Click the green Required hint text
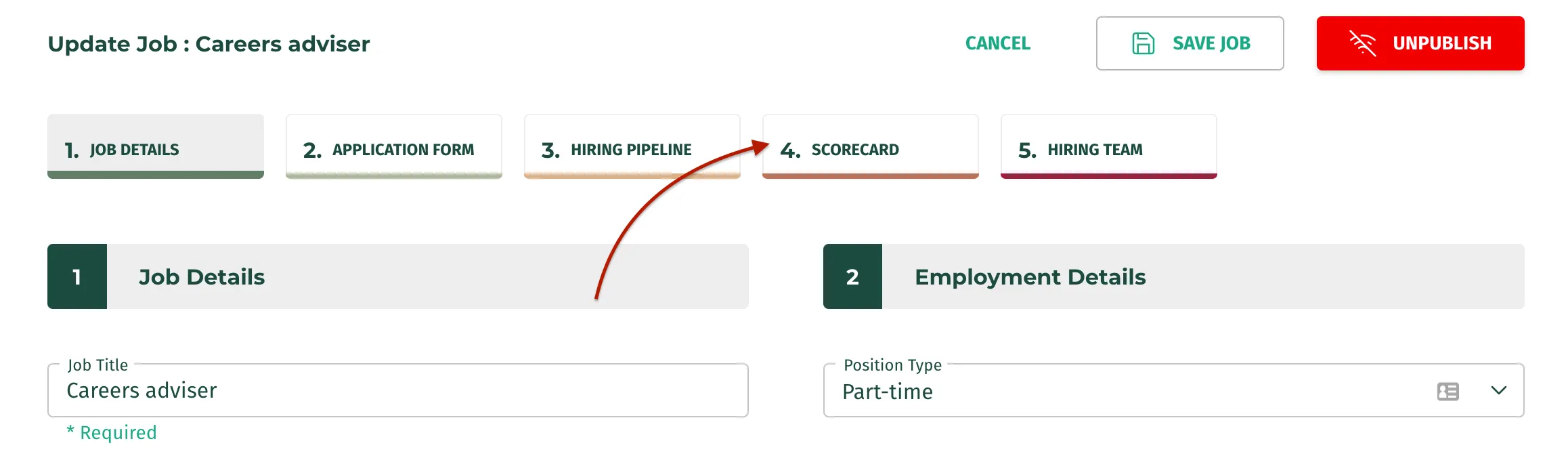Image resolution: width=1568 pixels, height=458 pixels. point(112,432)
